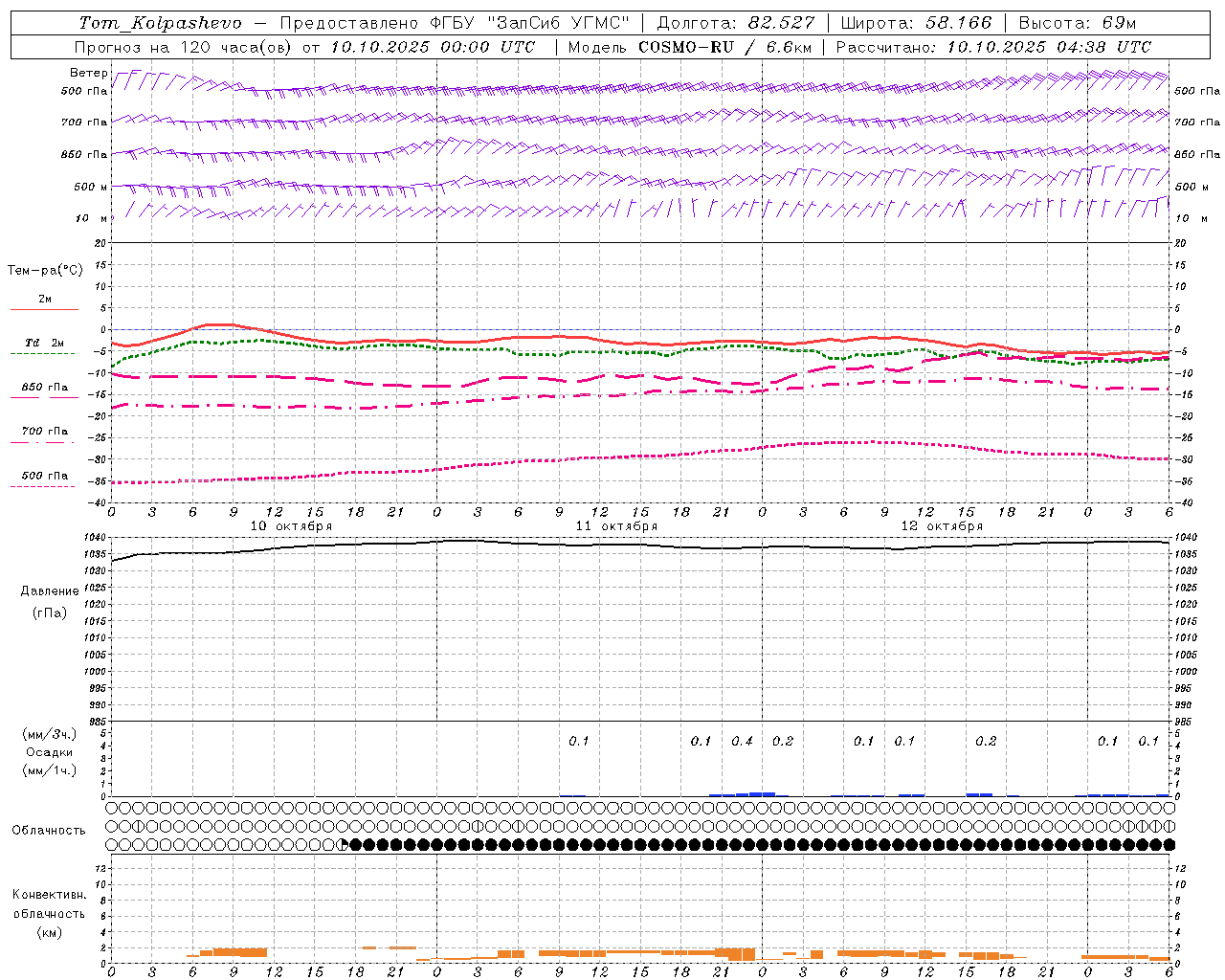Select the text 'Предоставлено ФГБУ "ЗапСиб УГМС"'

point(455,23)
